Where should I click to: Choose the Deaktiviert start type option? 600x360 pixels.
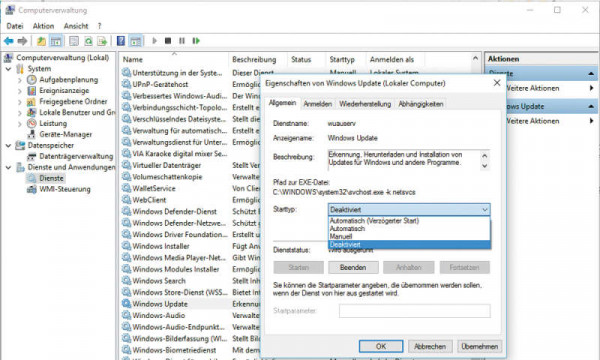click(409, 244)
